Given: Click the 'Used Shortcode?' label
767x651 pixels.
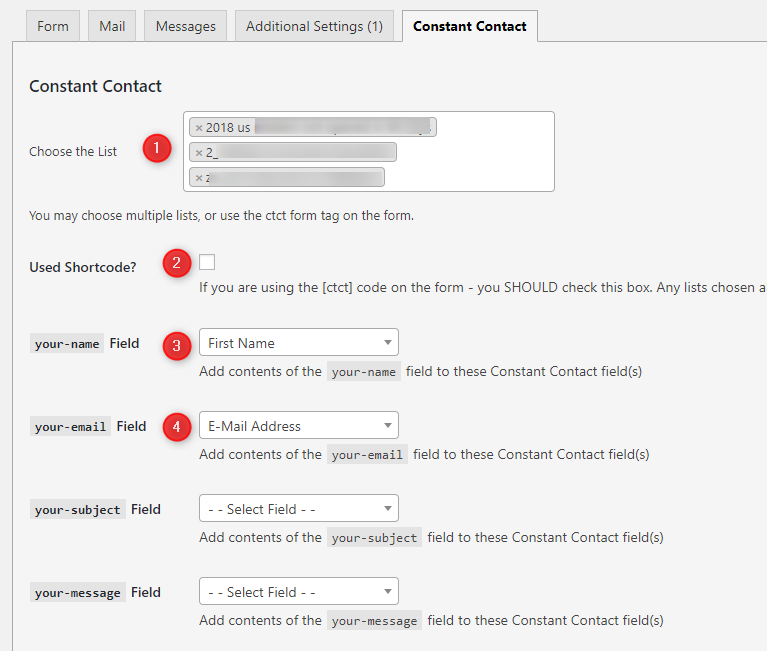Looking at the screenshot, I should [83, 267].
